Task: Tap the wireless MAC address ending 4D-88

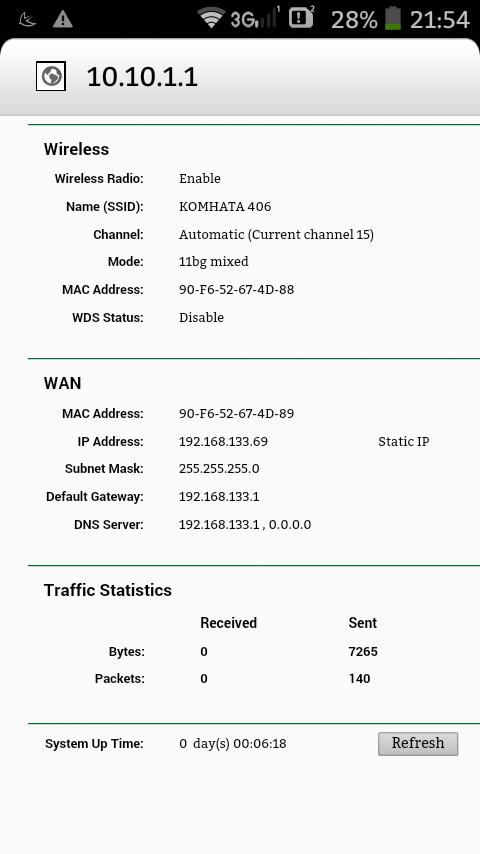Action: pyautogui.click(x=236, y=290)
